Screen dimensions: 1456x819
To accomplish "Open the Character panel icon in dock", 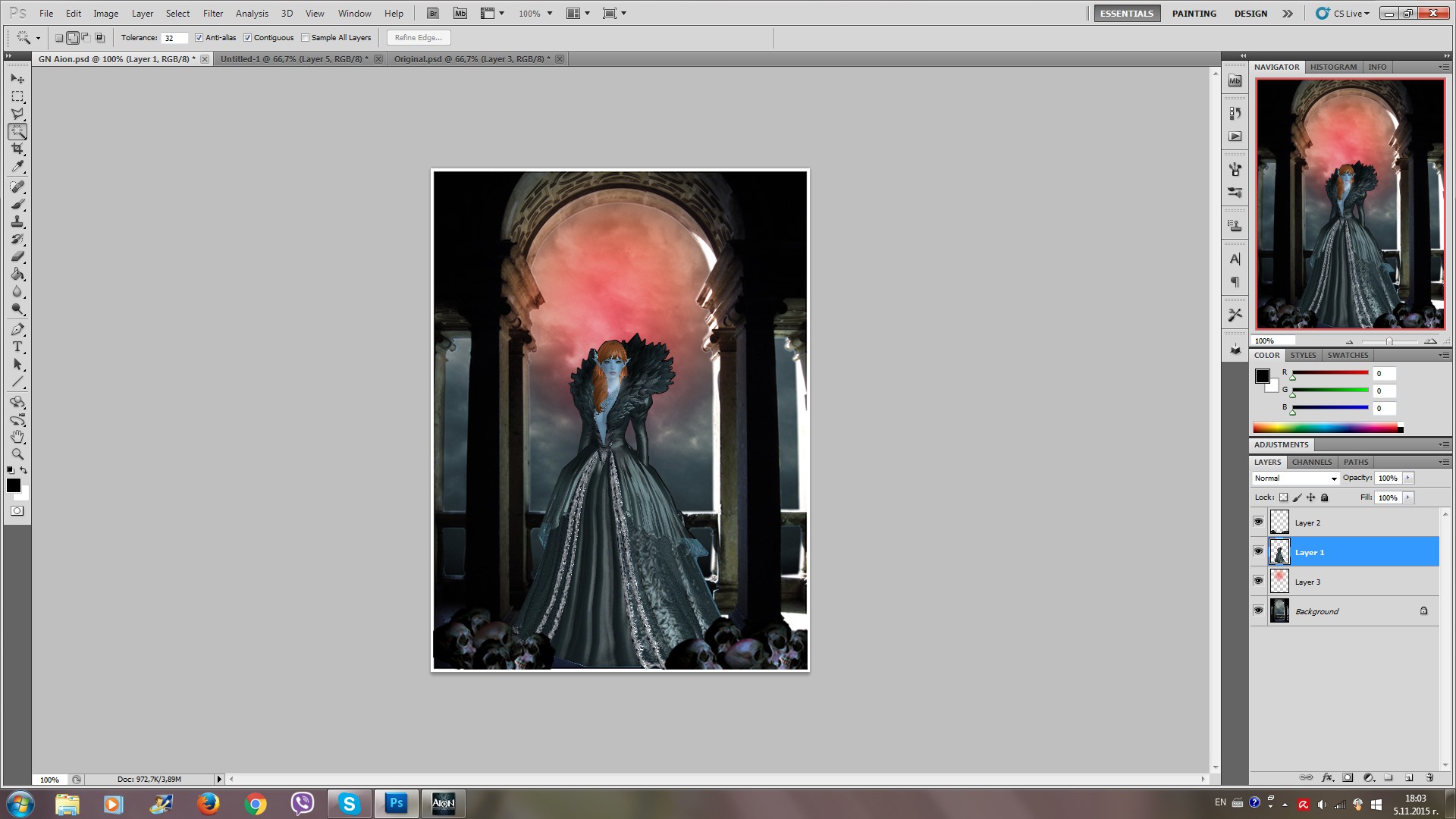I will point(1235,259).
